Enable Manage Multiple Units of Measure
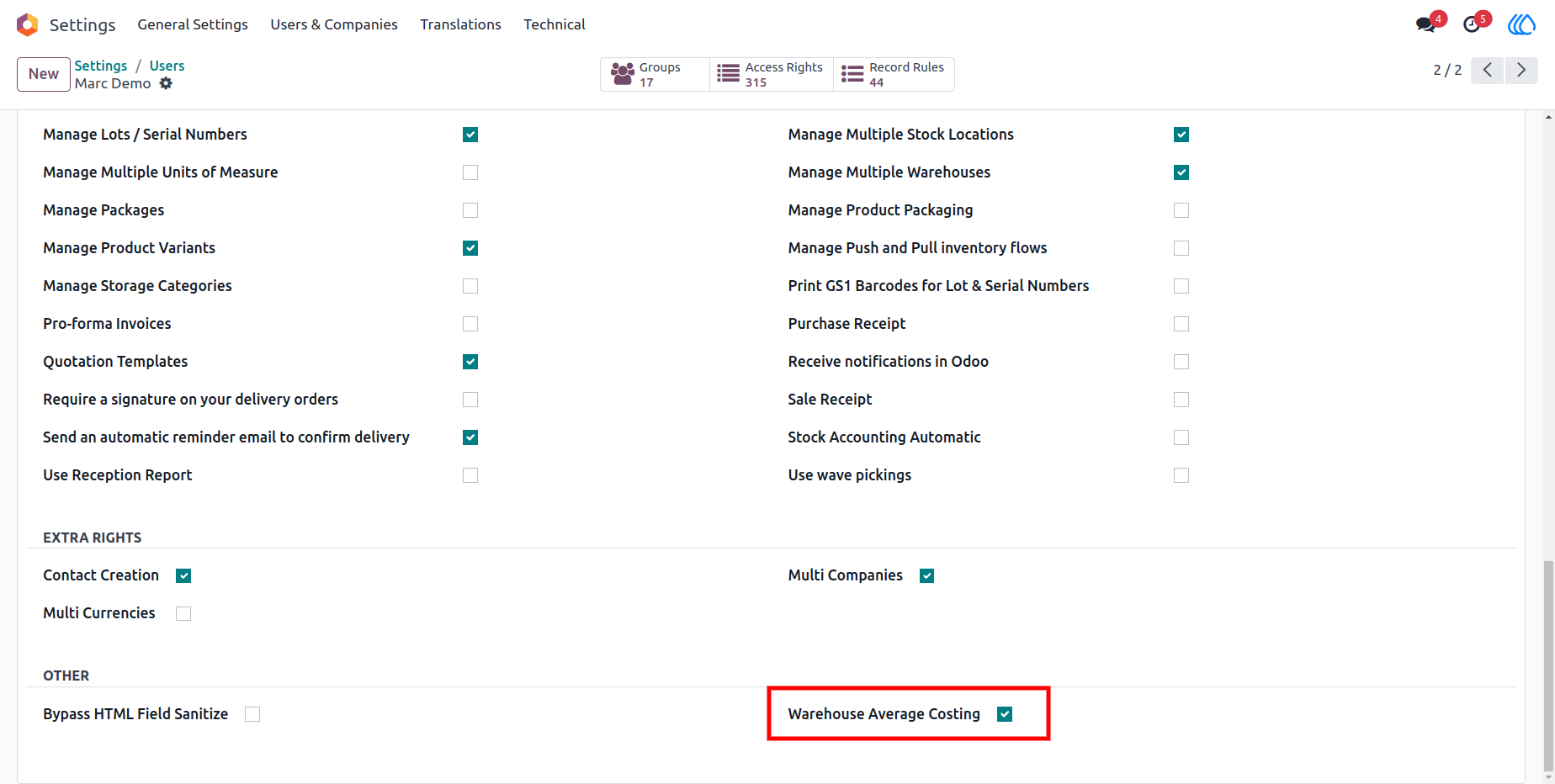1555x784 pixels. click(x=470, y=172)
